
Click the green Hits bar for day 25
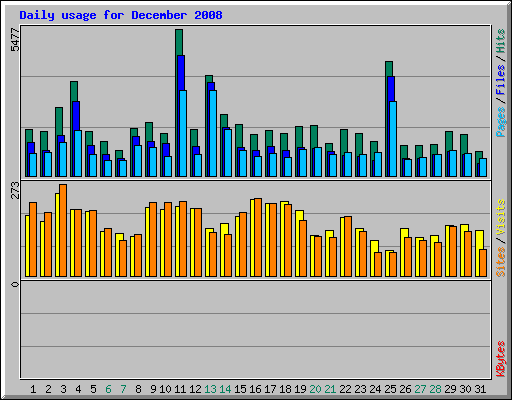[389, 69]
